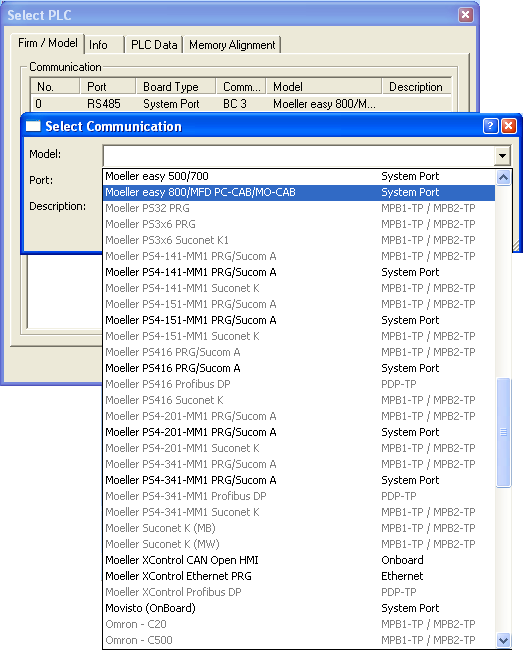Choose Moeller XControl Ethernet PRG
This screenshot has width=523, height=654.
tap(299, 576)
